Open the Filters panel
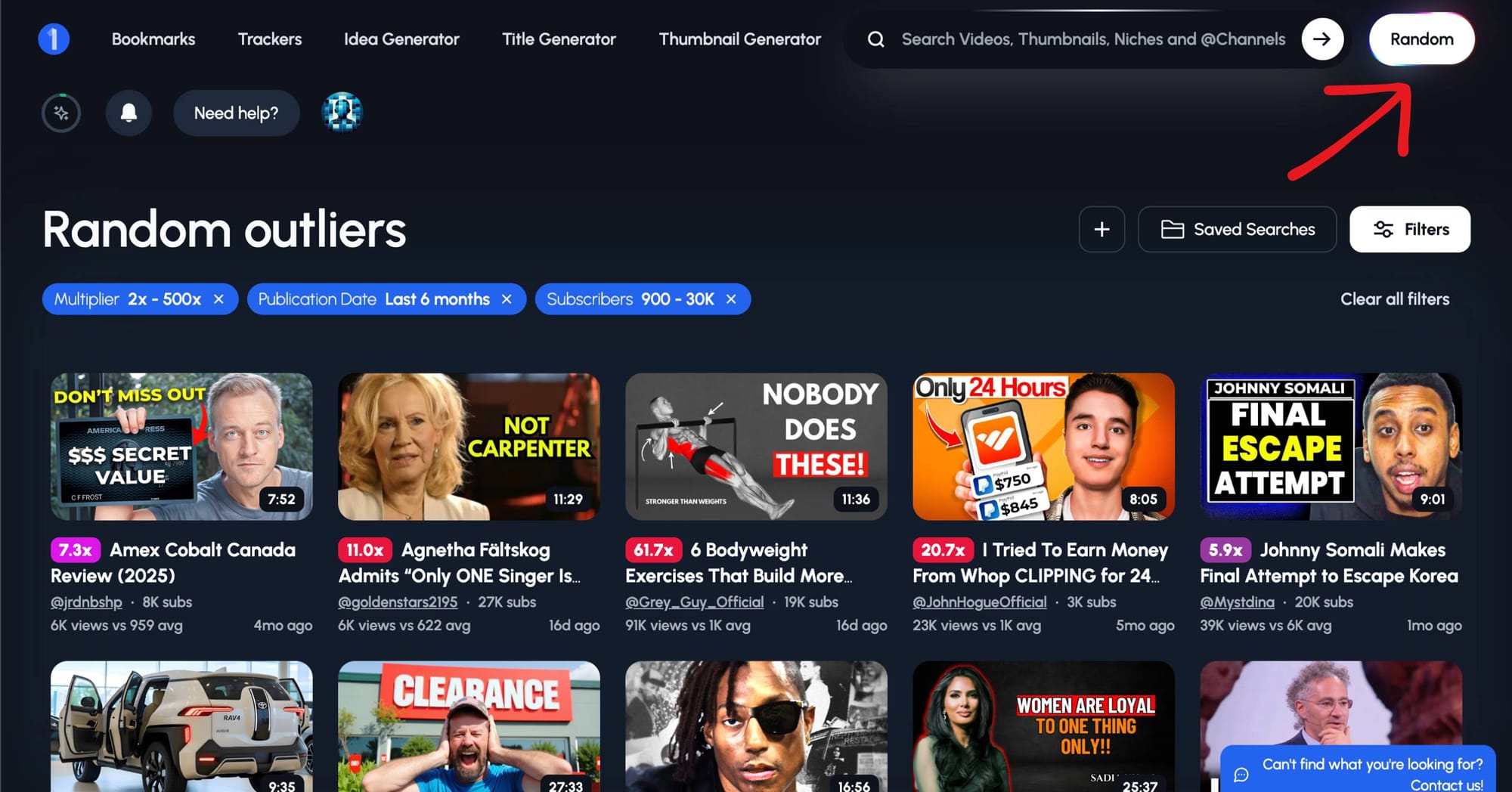Screen dimensions: 1512x792 click(x=1410, y=230)
